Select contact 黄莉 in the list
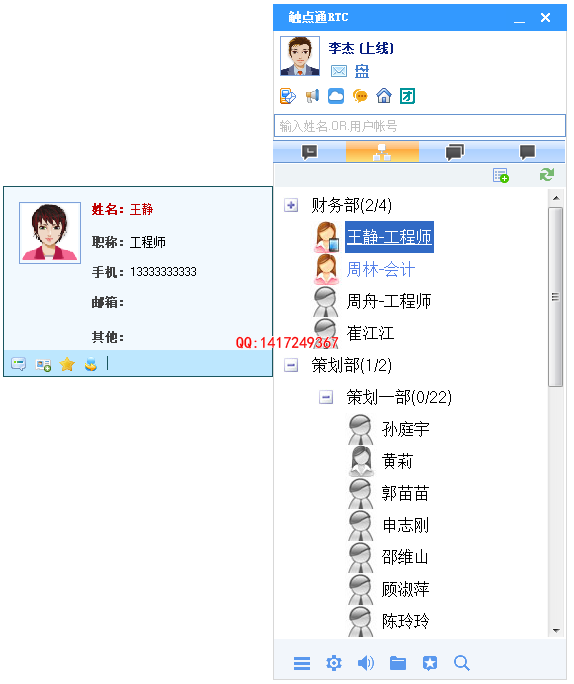Screen dimensions: 574x684 click(x=397, y=461)
